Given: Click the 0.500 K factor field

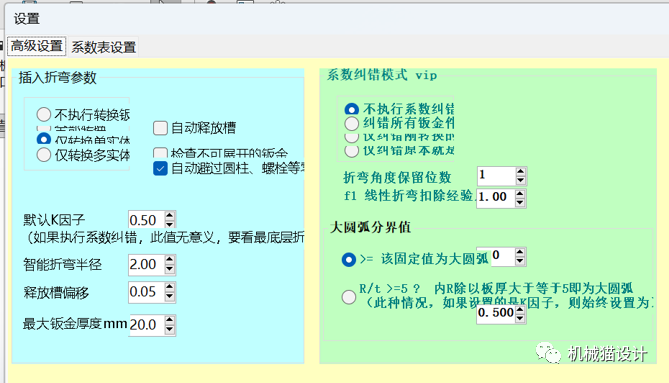Looking at the screenshot, I should 496,313.
